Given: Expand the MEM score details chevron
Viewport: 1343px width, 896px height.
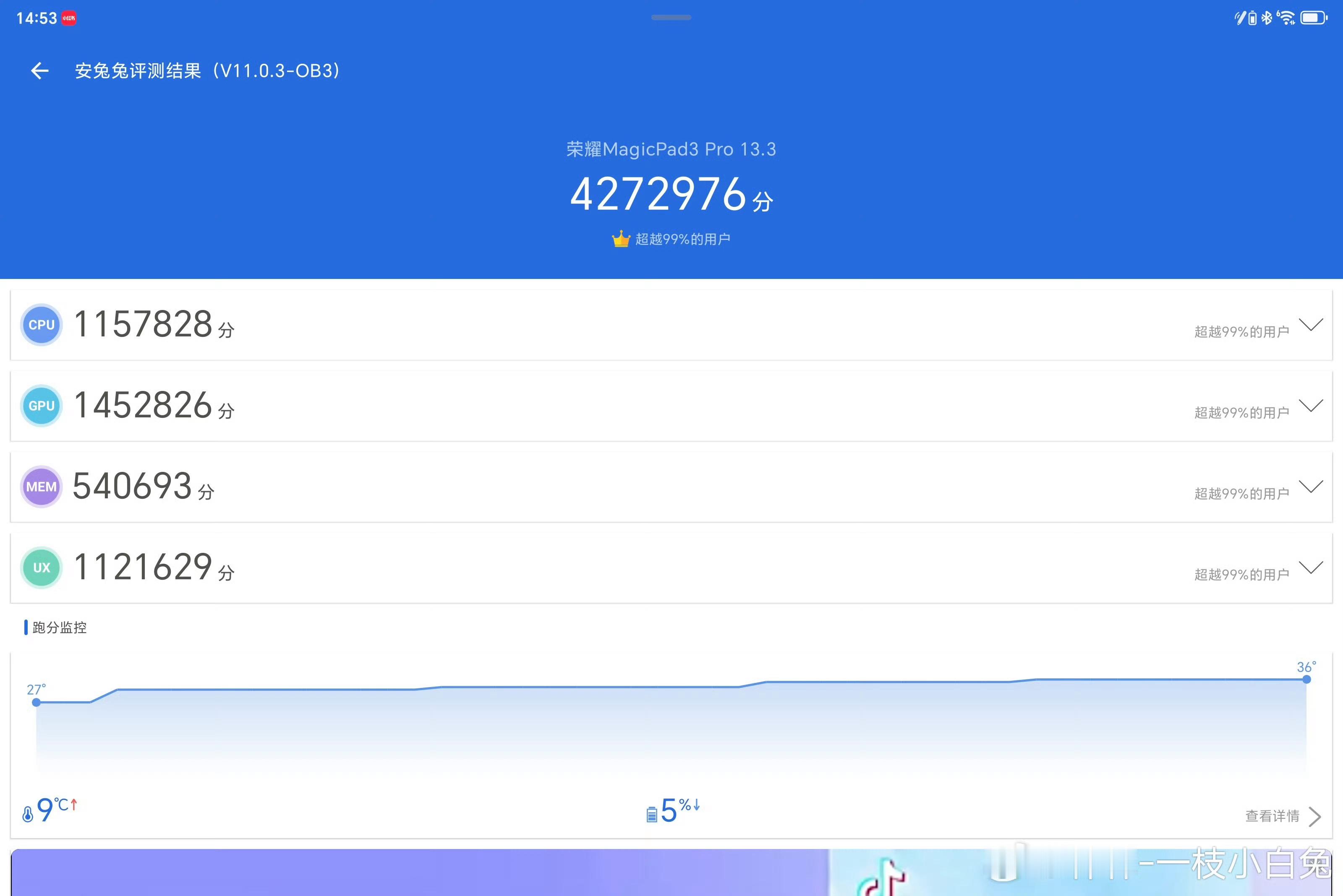Looking at the screenshot, I should coord(1311,487).
